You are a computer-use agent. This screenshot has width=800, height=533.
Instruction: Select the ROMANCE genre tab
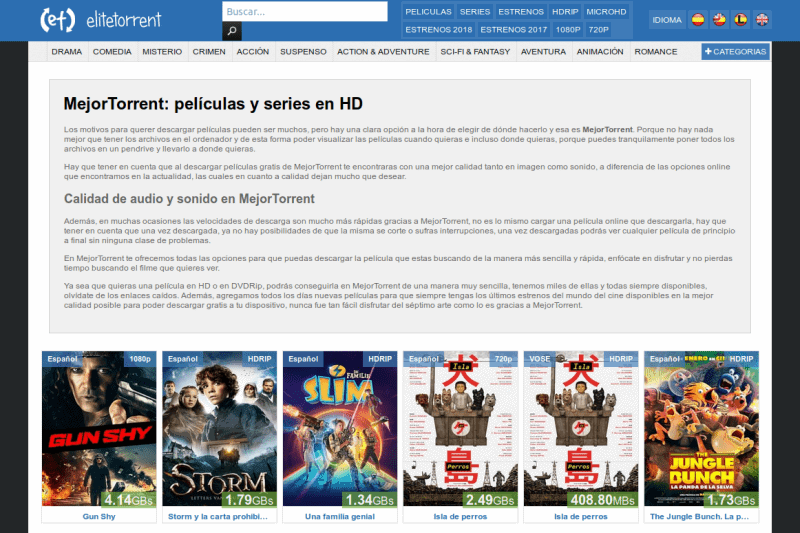(656, 52)
